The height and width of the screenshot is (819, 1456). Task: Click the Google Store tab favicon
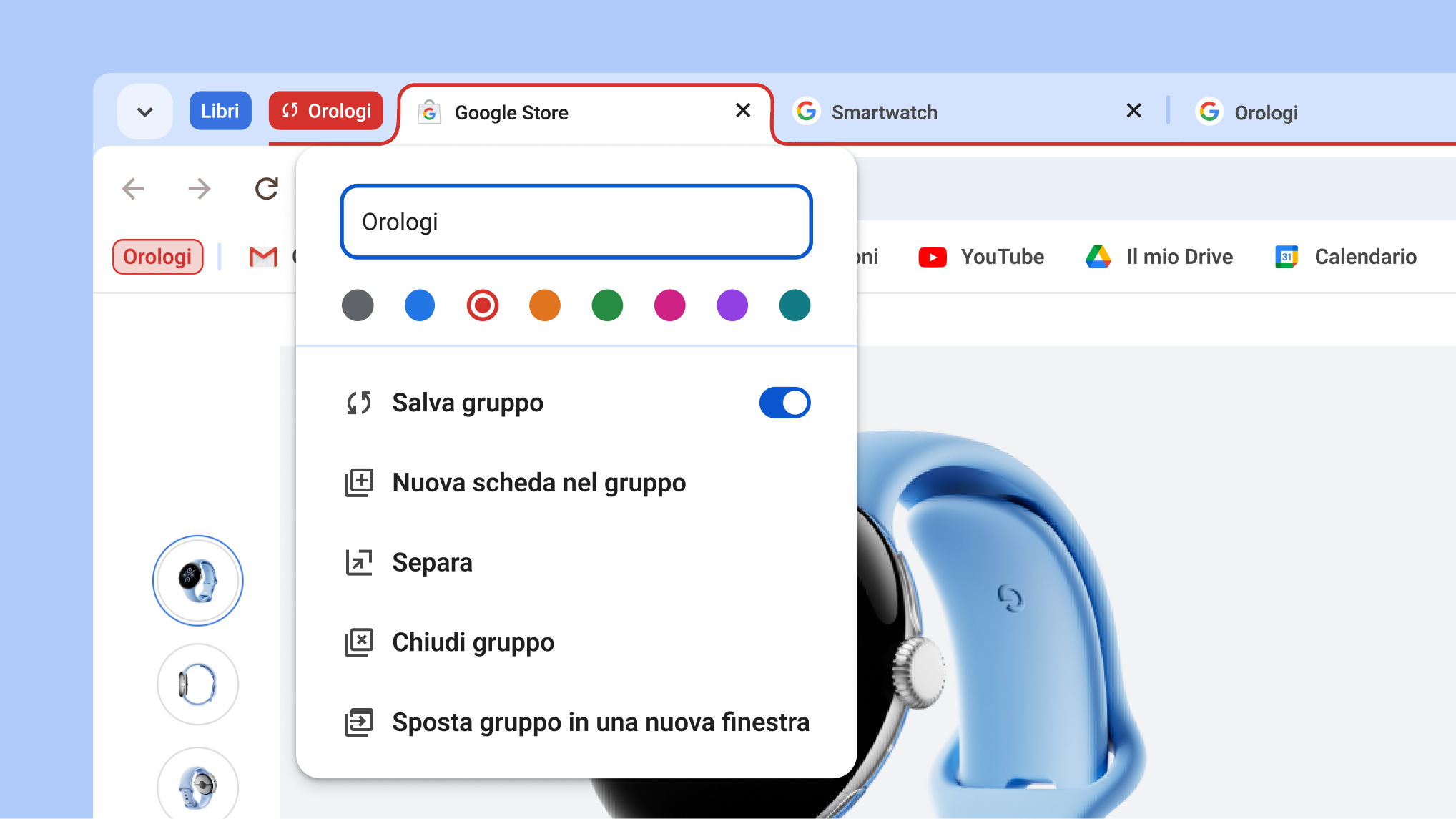(430, 112)
